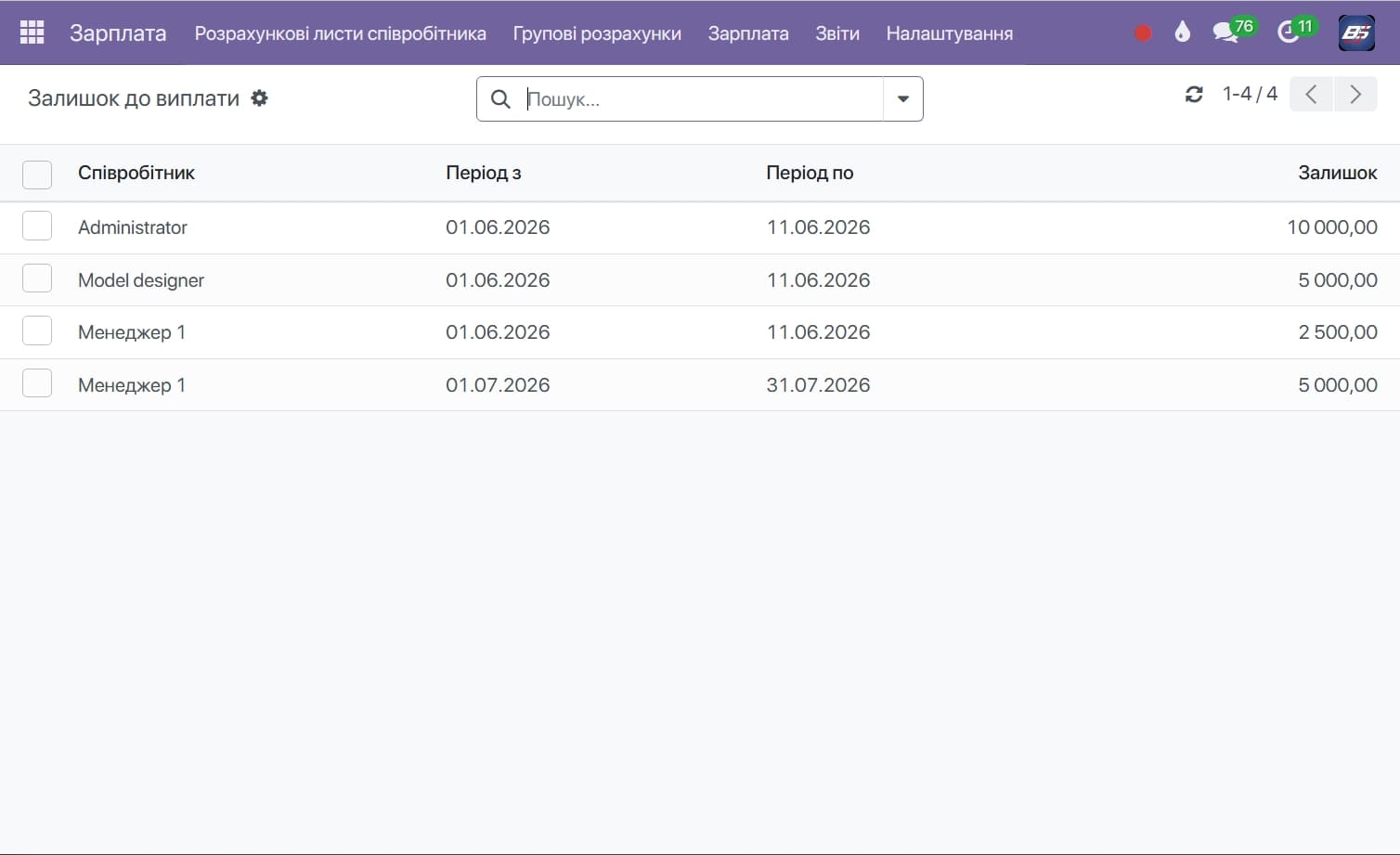Open chat messages with 76 badge

(1234, 31)
